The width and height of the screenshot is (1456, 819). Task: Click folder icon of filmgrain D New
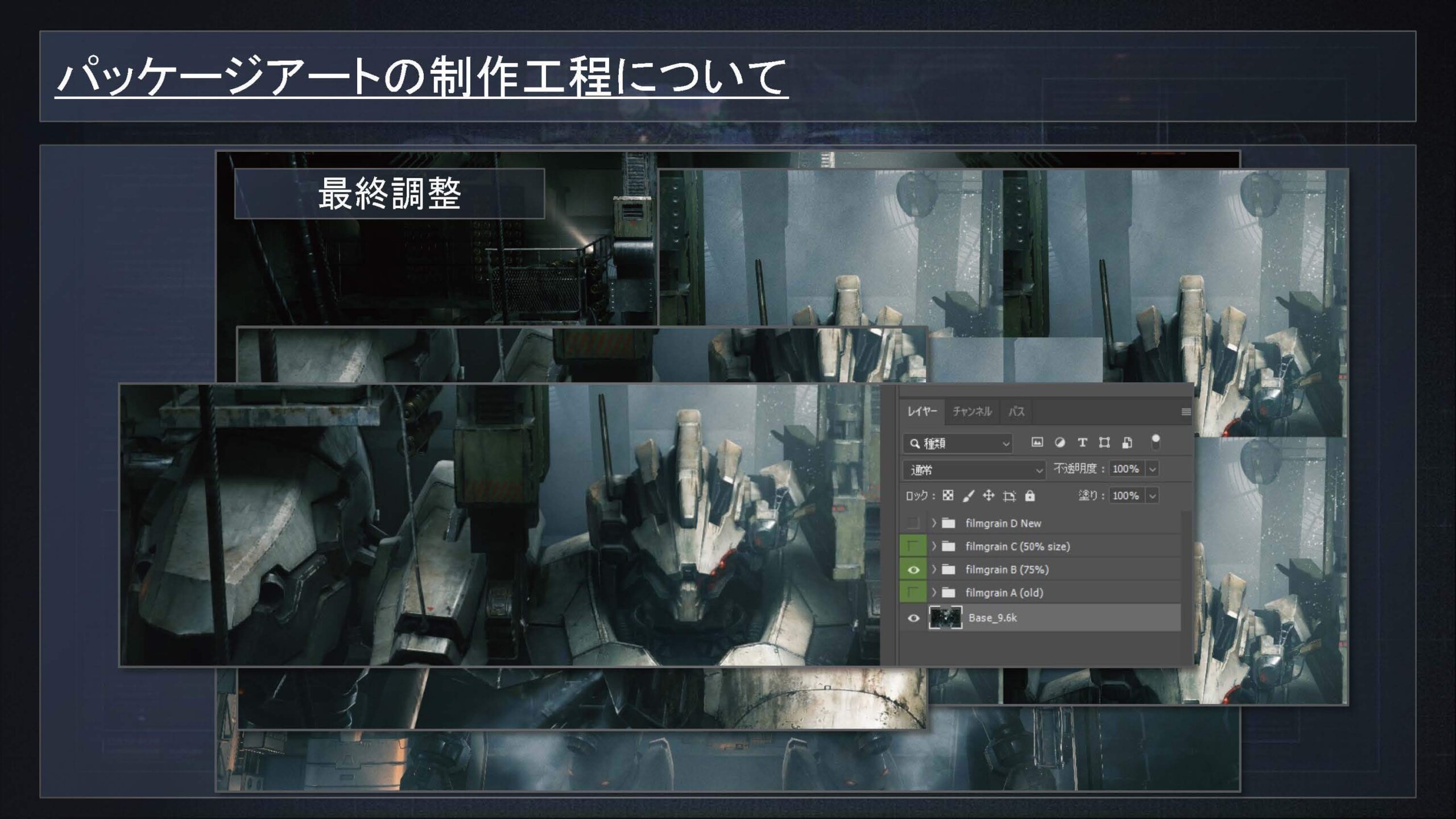click(948, 523)
